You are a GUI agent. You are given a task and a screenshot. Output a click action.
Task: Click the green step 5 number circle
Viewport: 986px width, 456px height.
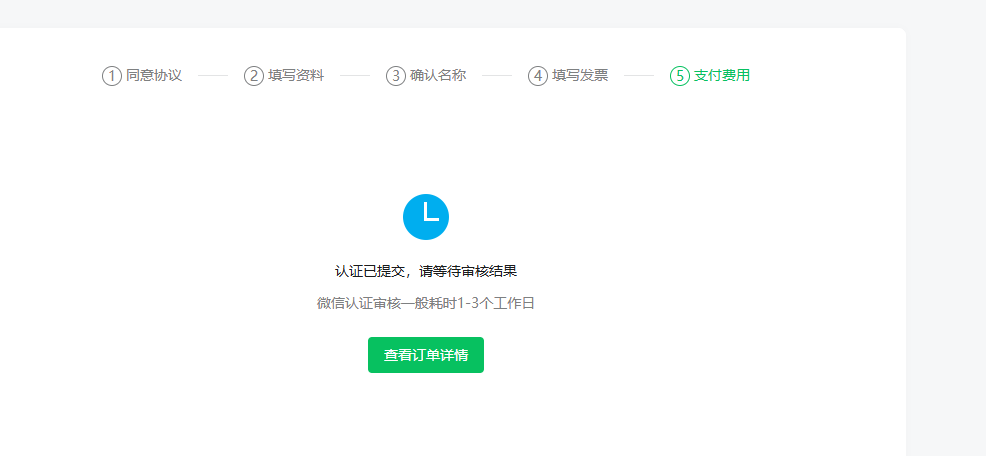pyautogui.click(x=680, y=76)
